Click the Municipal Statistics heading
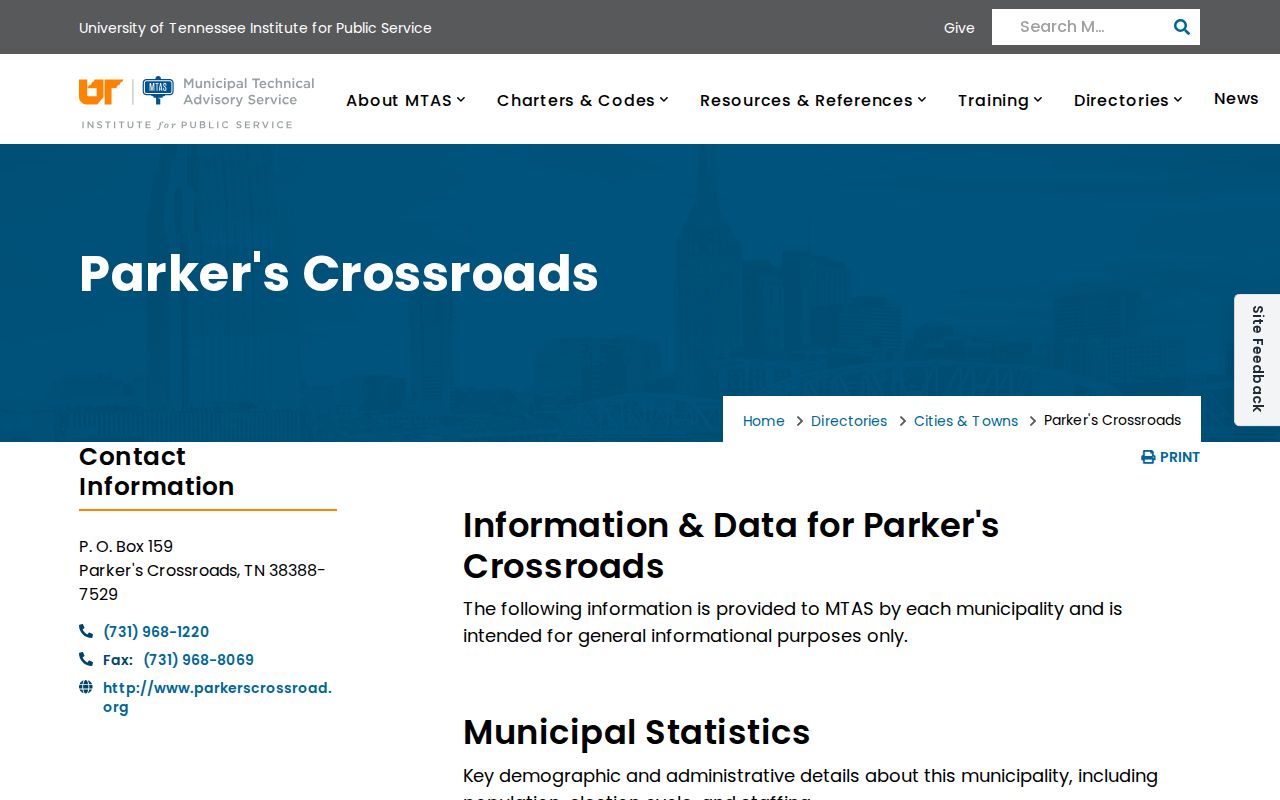This screenshot has height=800, width=1280. point(636,732)
